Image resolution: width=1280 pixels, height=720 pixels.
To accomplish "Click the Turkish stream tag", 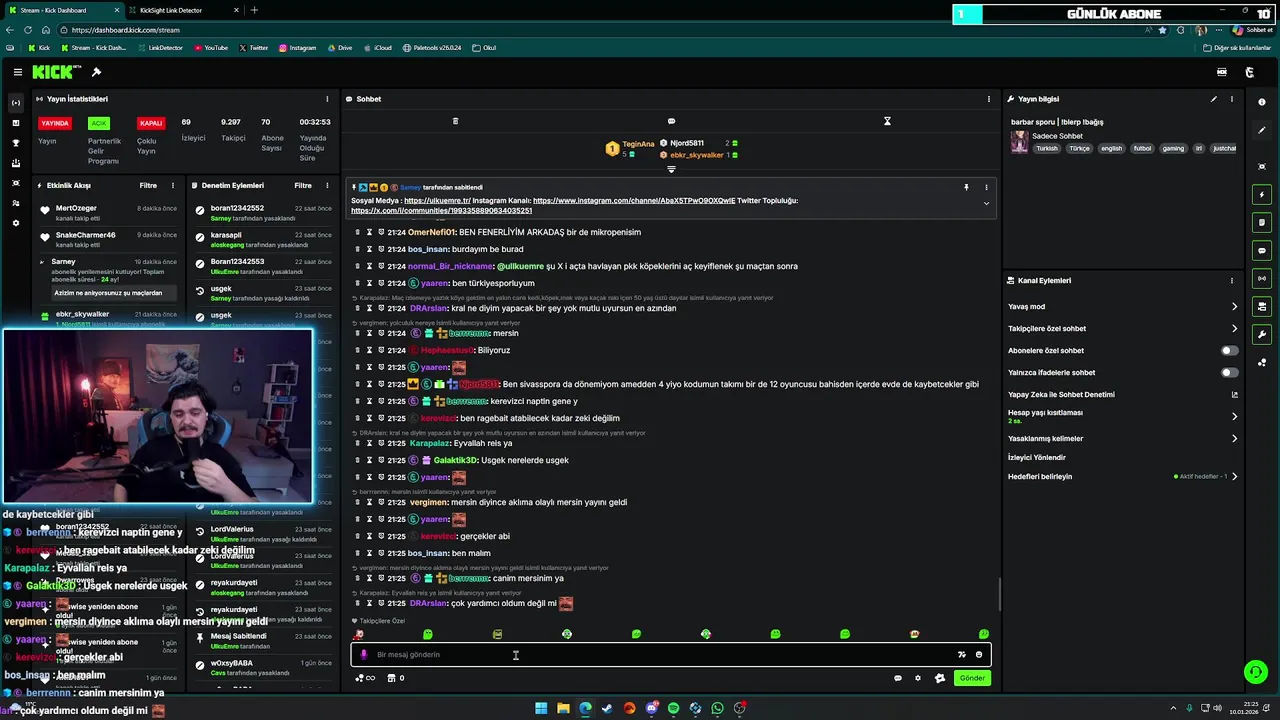I will 1047,148.
